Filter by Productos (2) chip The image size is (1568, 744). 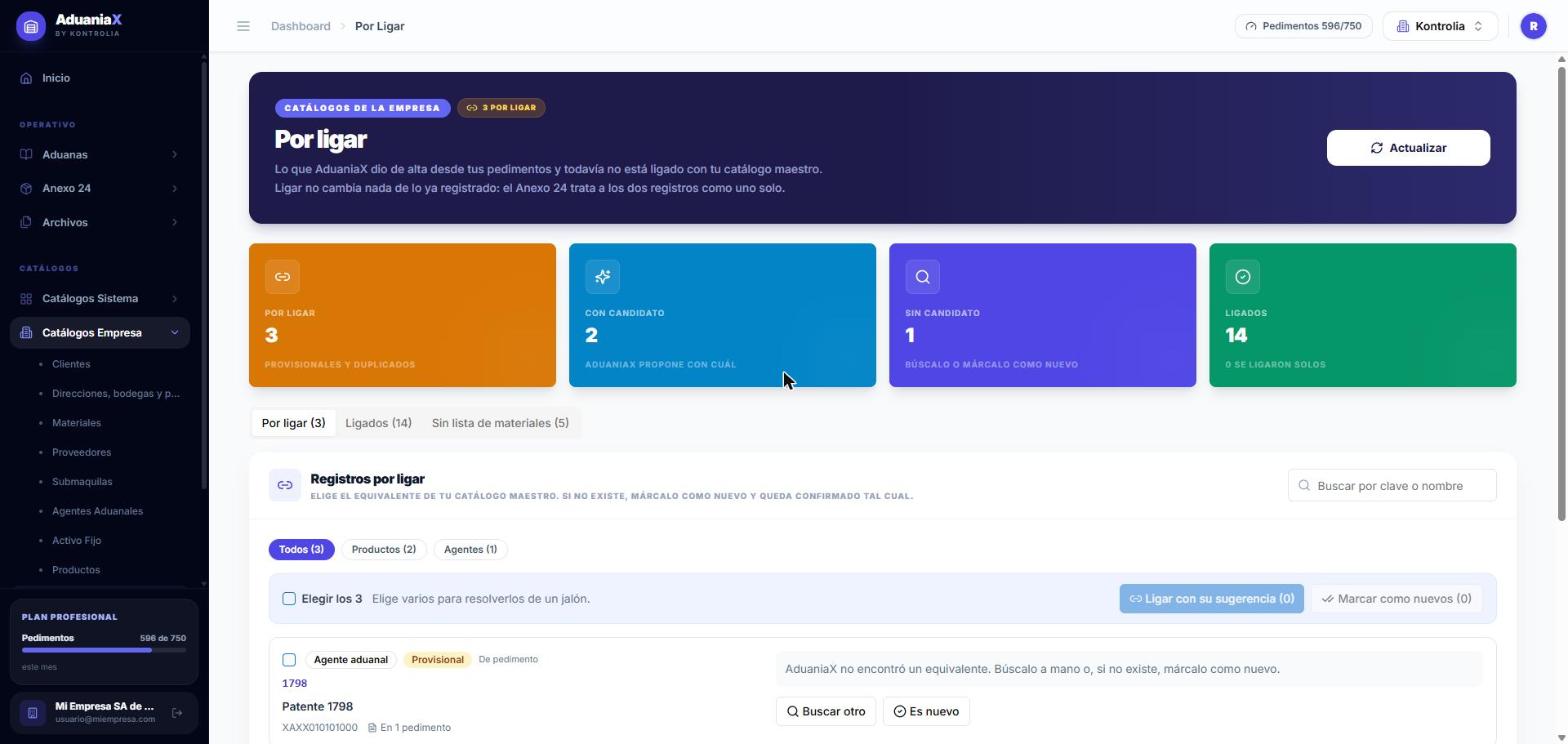coord(384,550)
